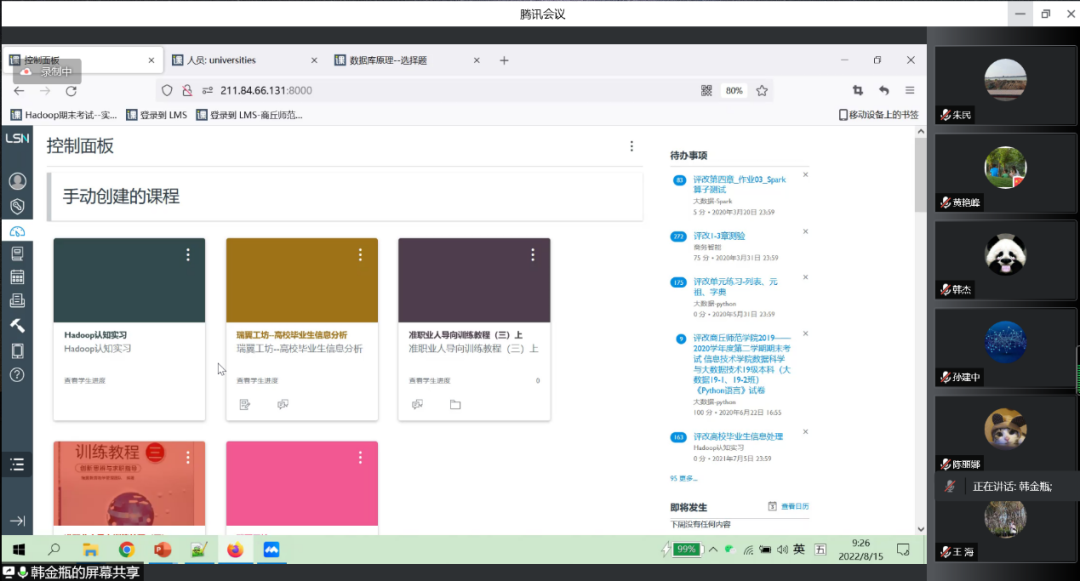Viewport: 1080px width, 581px height.
Task: Click the golden brown 瑞翼工坊 card header
Action: point(302,280)
